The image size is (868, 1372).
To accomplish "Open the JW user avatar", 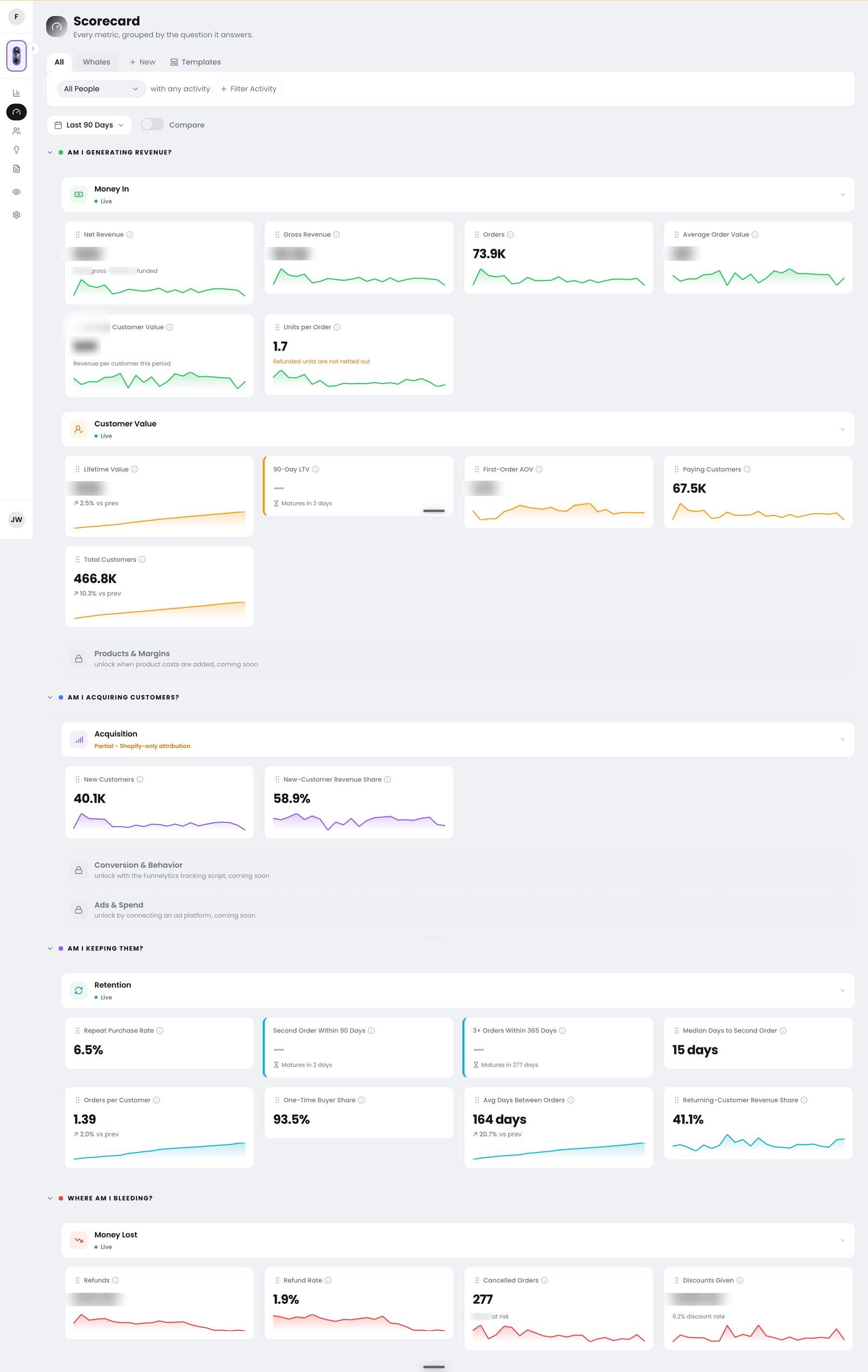I will pos(16,520).
